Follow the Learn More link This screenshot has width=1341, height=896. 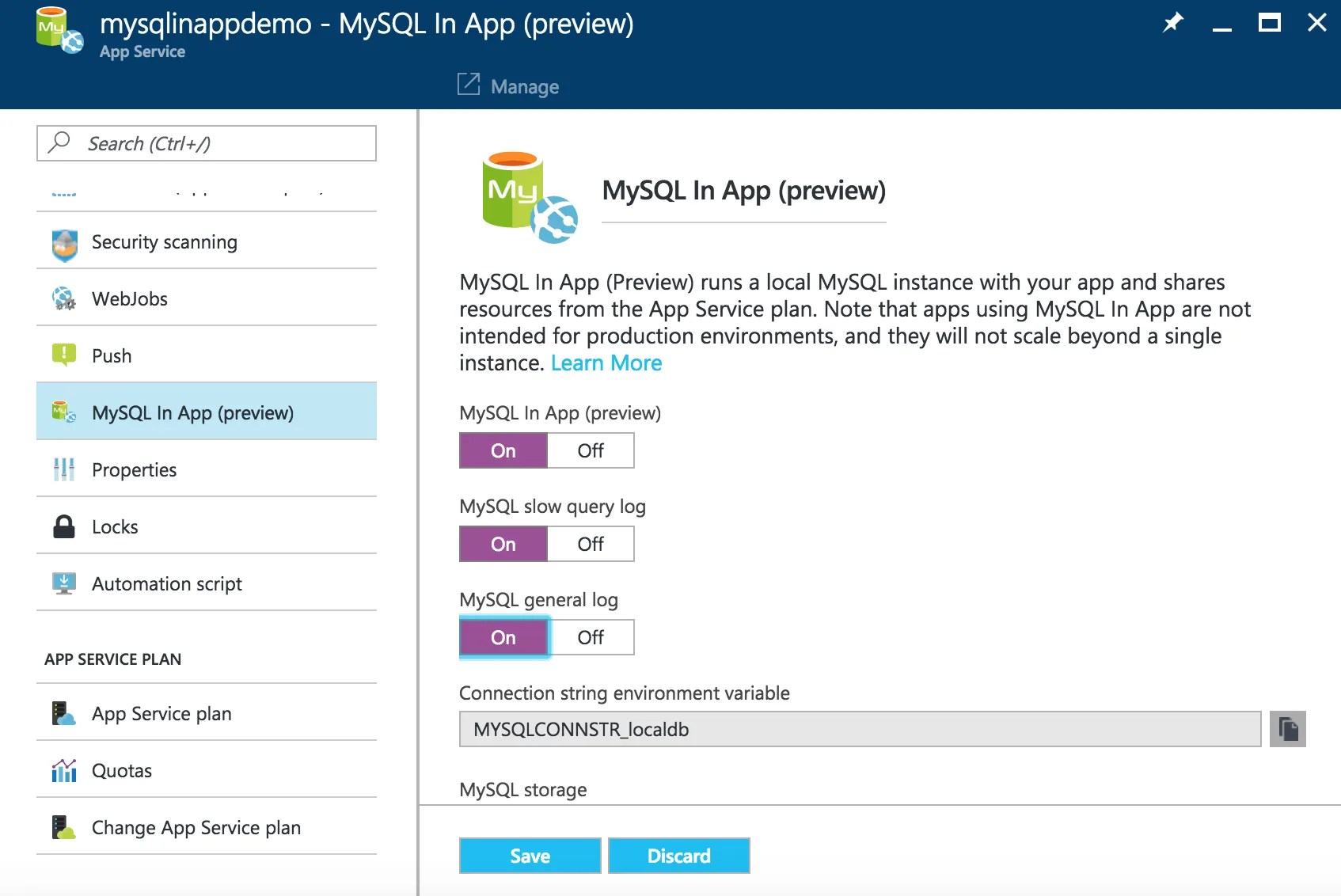(606, 363)
